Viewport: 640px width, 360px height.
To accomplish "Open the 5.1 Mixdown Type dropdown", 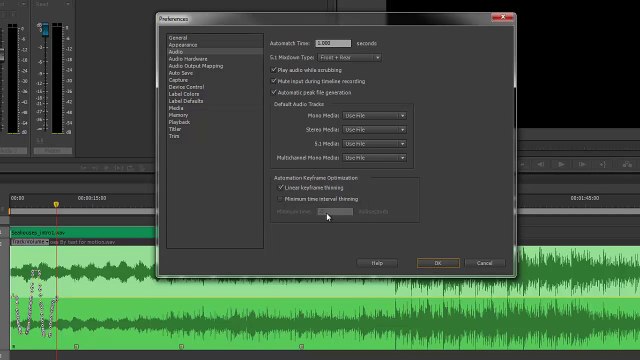I will [x=349, y=58].
